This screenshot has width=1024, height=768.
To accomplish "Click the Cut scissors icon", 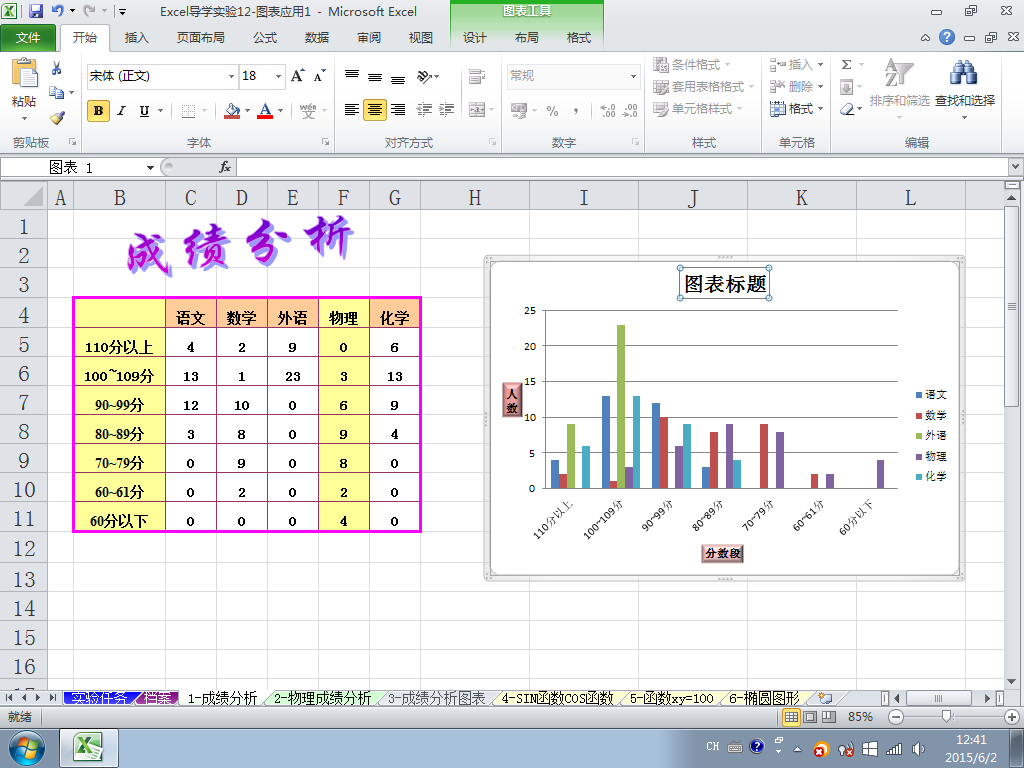I will 57,68.
